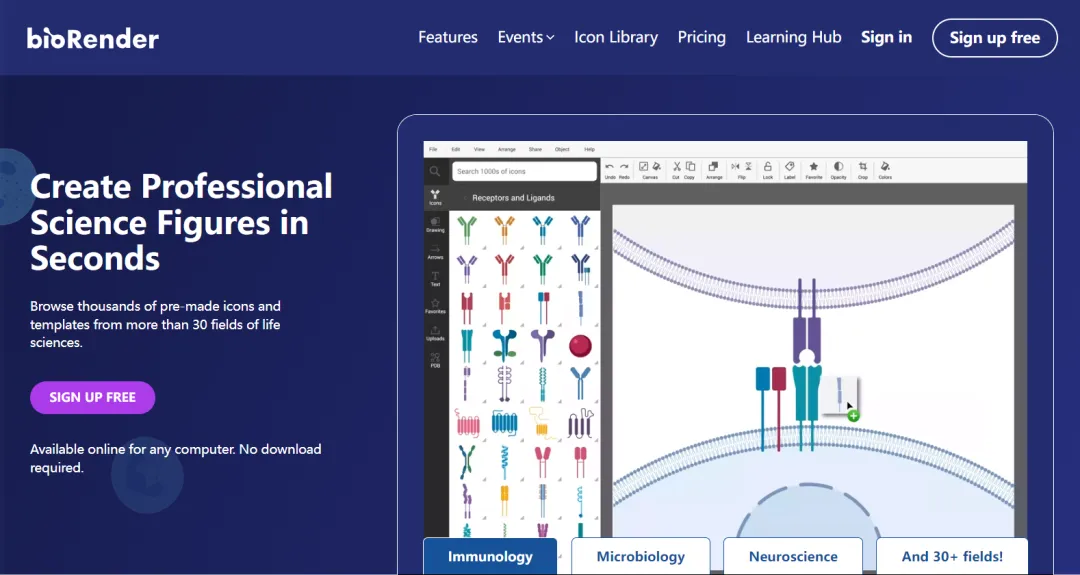The image size is (1080, 575).
Task: Open the File menu in the editor
Action: tap(433, 149)
